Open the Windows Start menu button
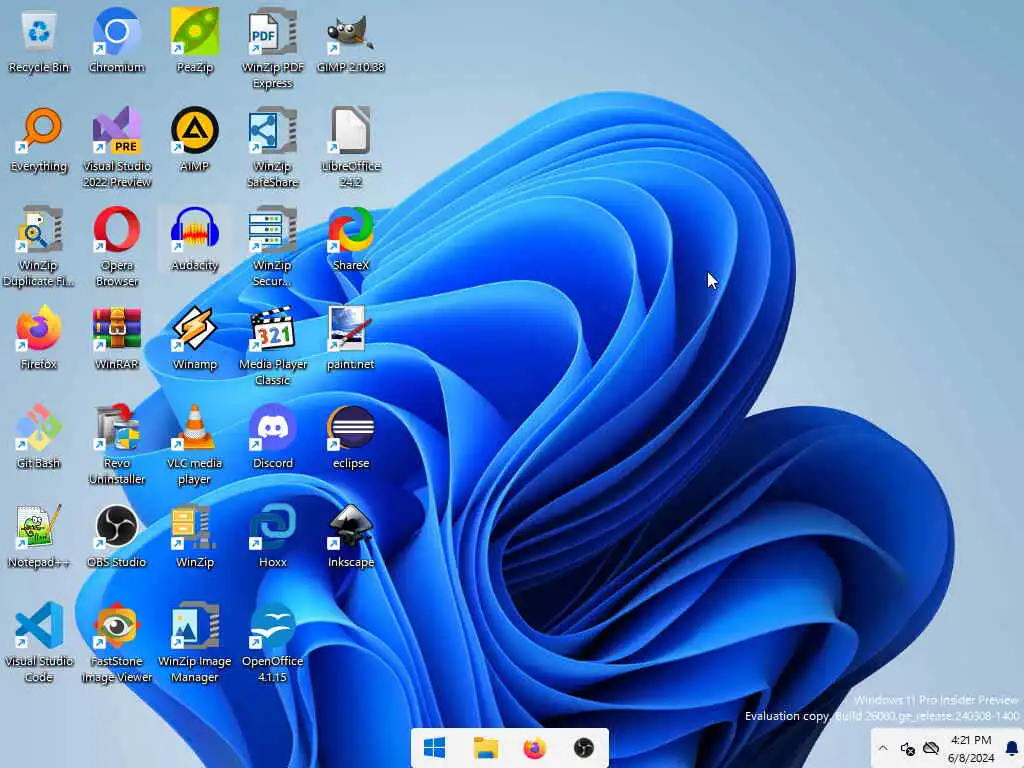 (434, 748)
